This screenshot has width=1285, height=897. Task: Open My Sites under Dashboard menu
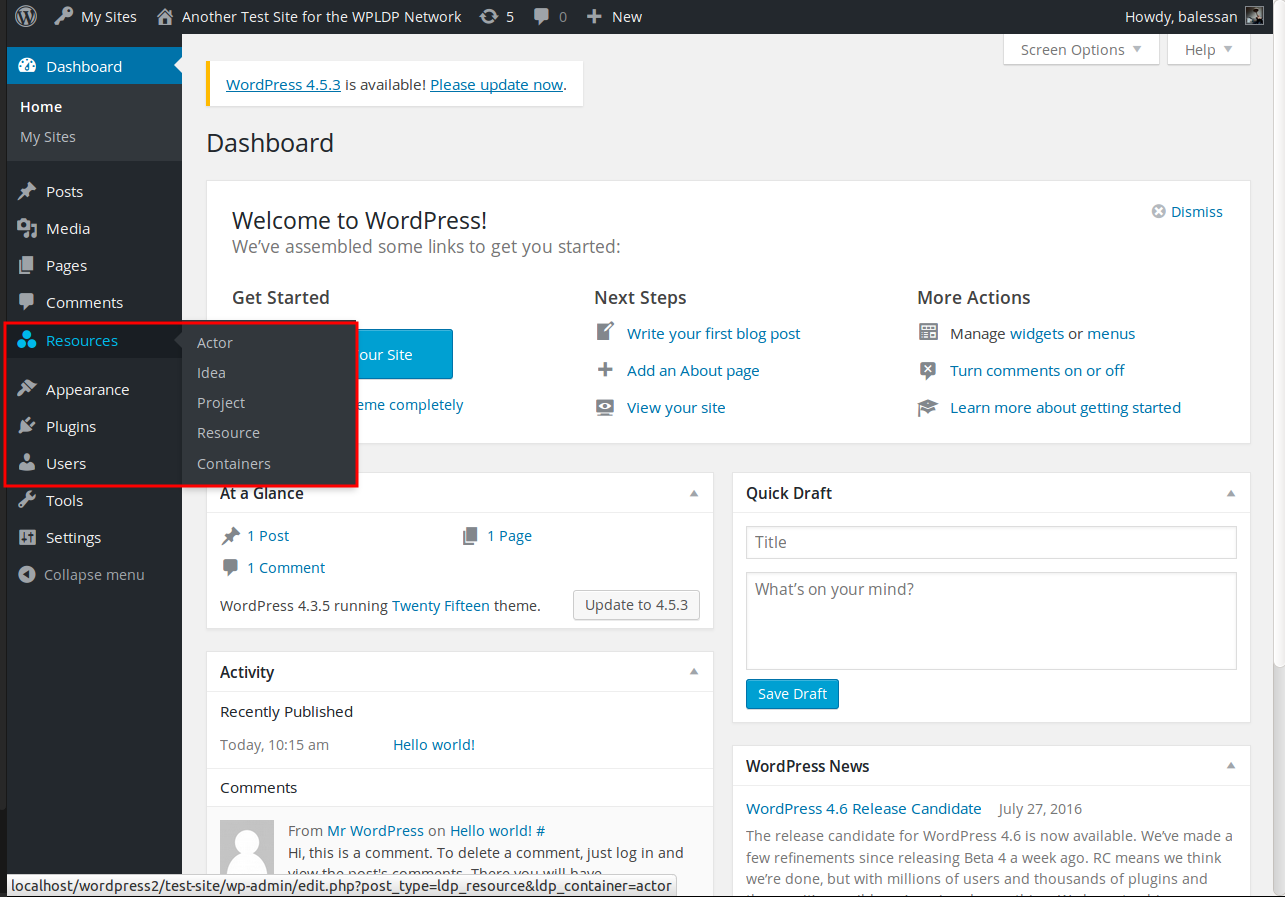coord(48,137)
